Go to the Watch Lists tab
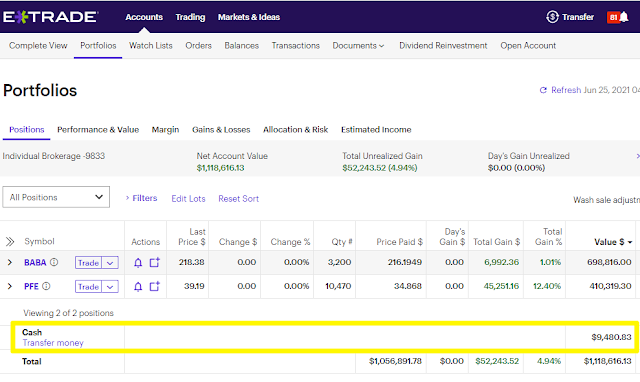 coord(151,46)
